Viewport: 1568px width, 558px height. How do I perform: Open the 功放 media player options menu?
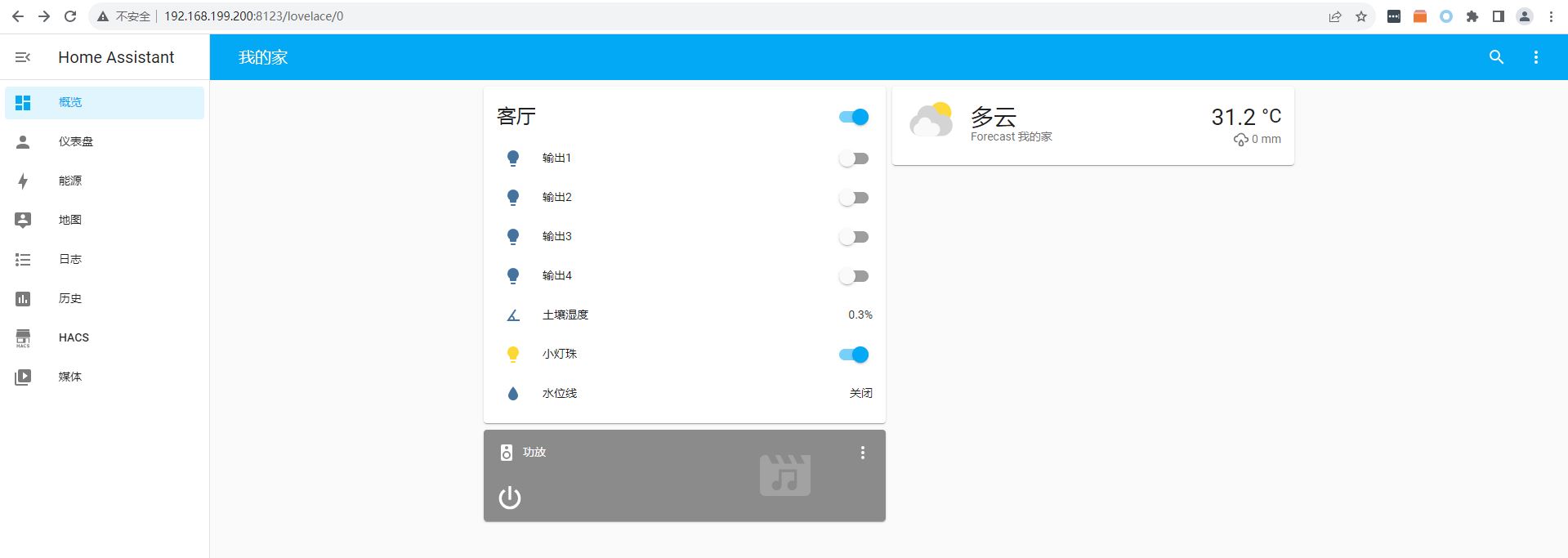point(862,453)
